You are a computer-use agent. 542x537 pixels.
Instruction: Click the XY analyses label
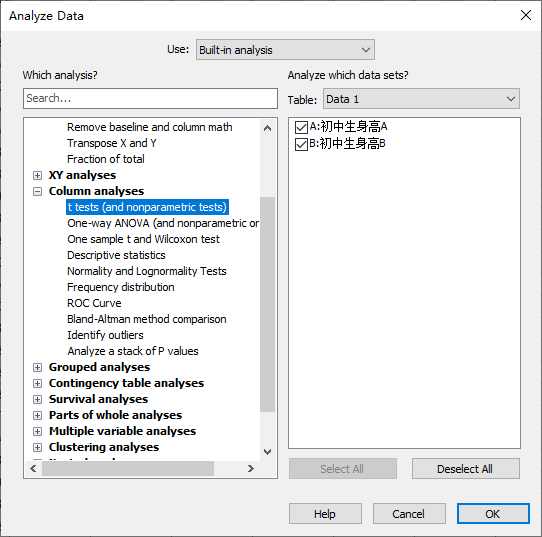82,175
